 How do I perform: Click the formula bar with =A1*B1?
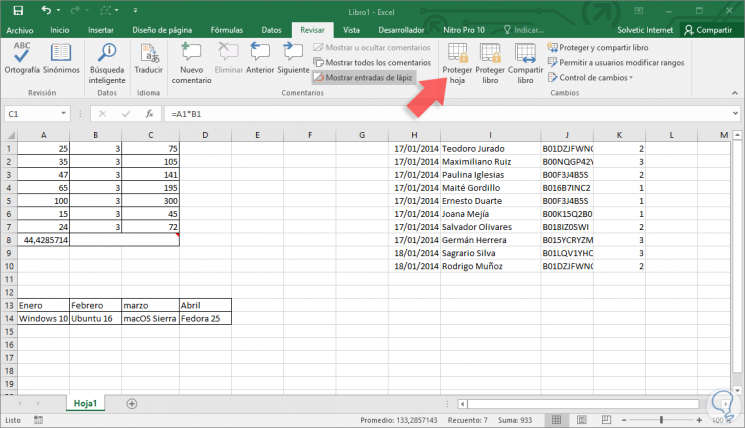pos(447,114)
